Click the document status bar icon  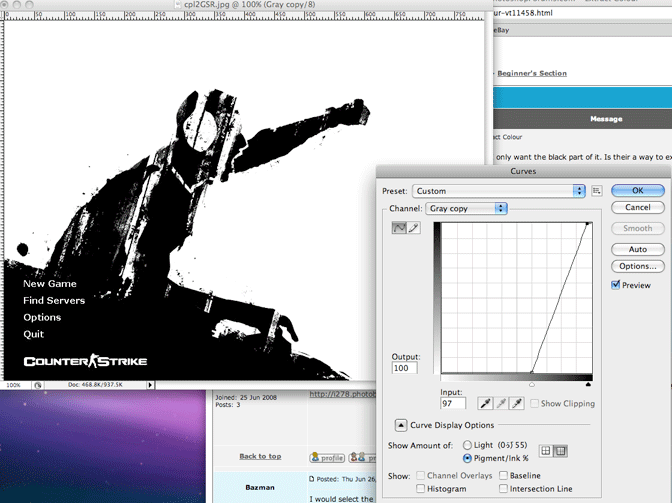38,385
